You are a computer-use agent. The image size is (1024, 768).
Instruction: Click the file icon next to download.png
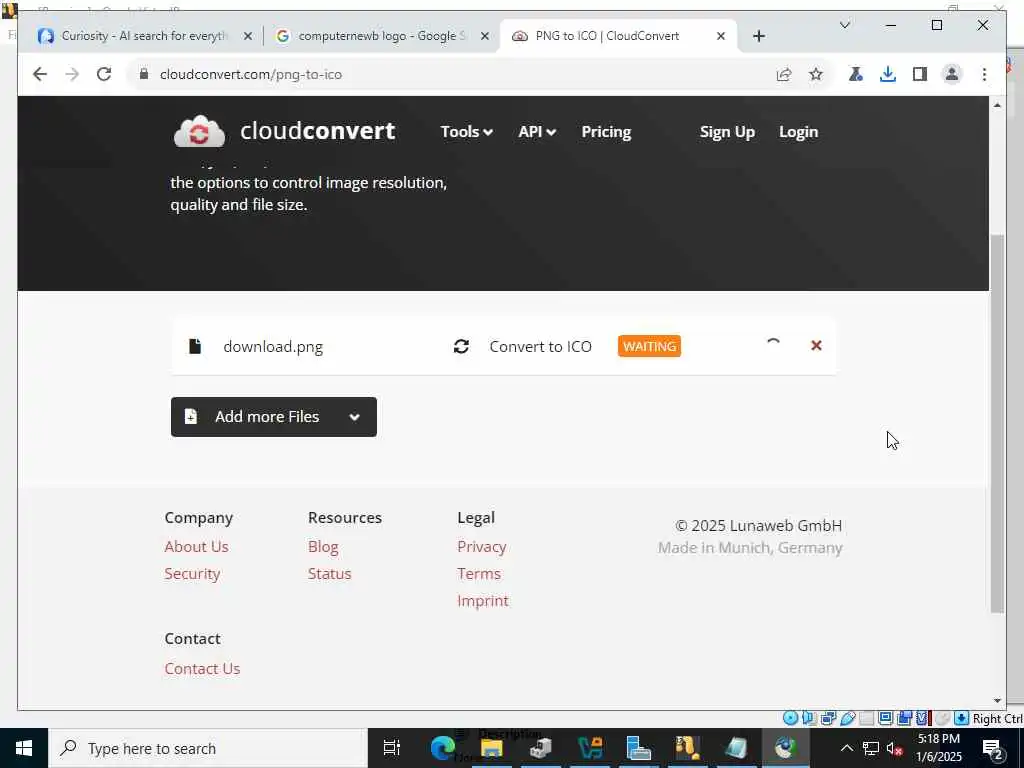pyautogui.click(x=195, y=346)
